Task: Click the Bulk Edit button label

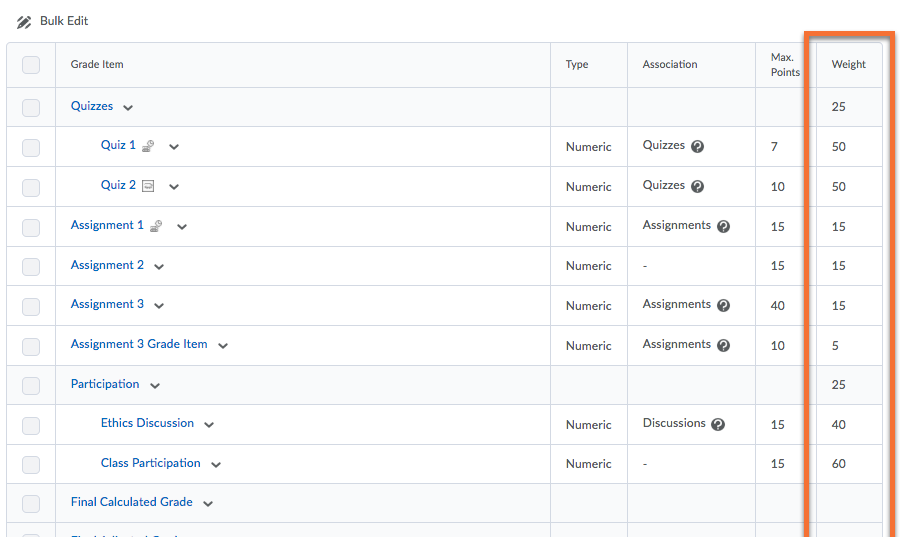Action: coord(64,21)
